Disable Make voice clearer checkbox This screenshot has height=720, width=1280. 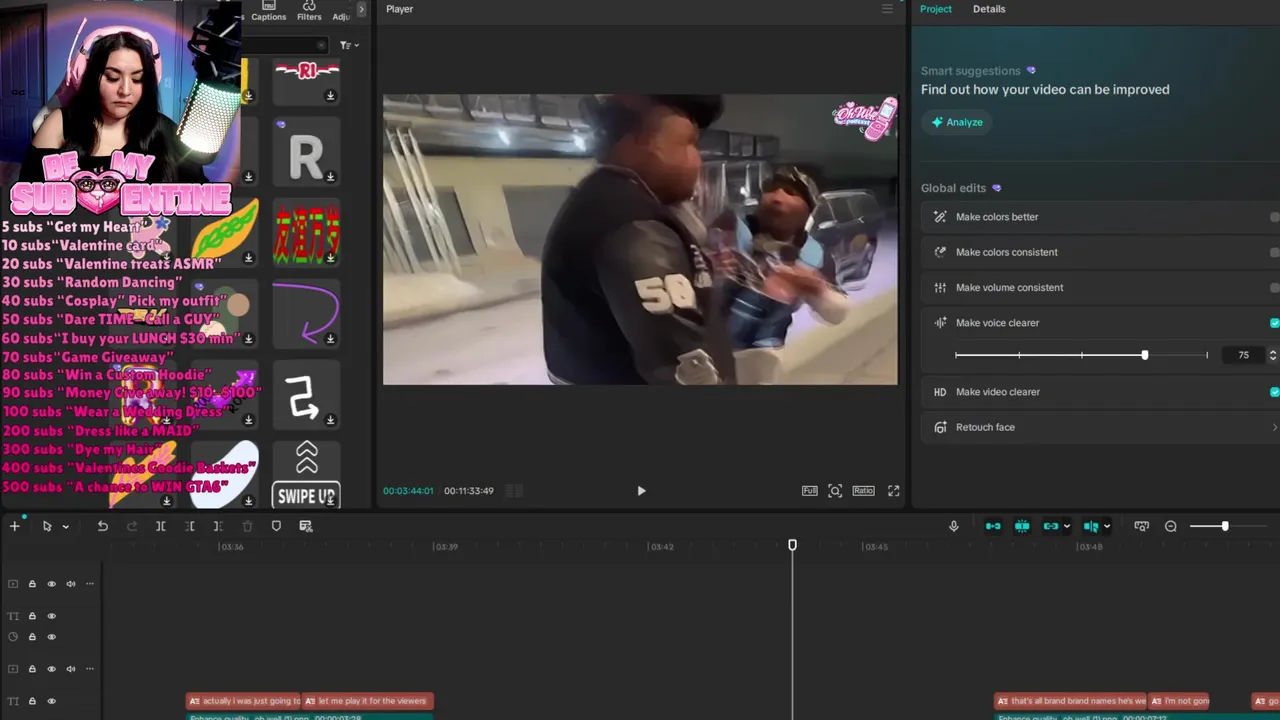[x=1274, y=323]
